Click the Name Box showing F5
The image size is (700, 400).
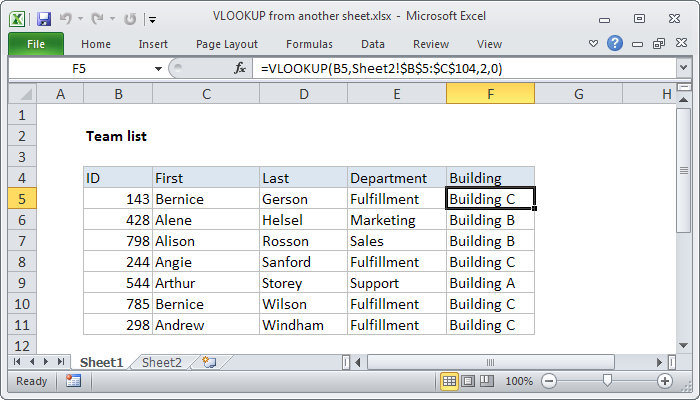(79, 69)
